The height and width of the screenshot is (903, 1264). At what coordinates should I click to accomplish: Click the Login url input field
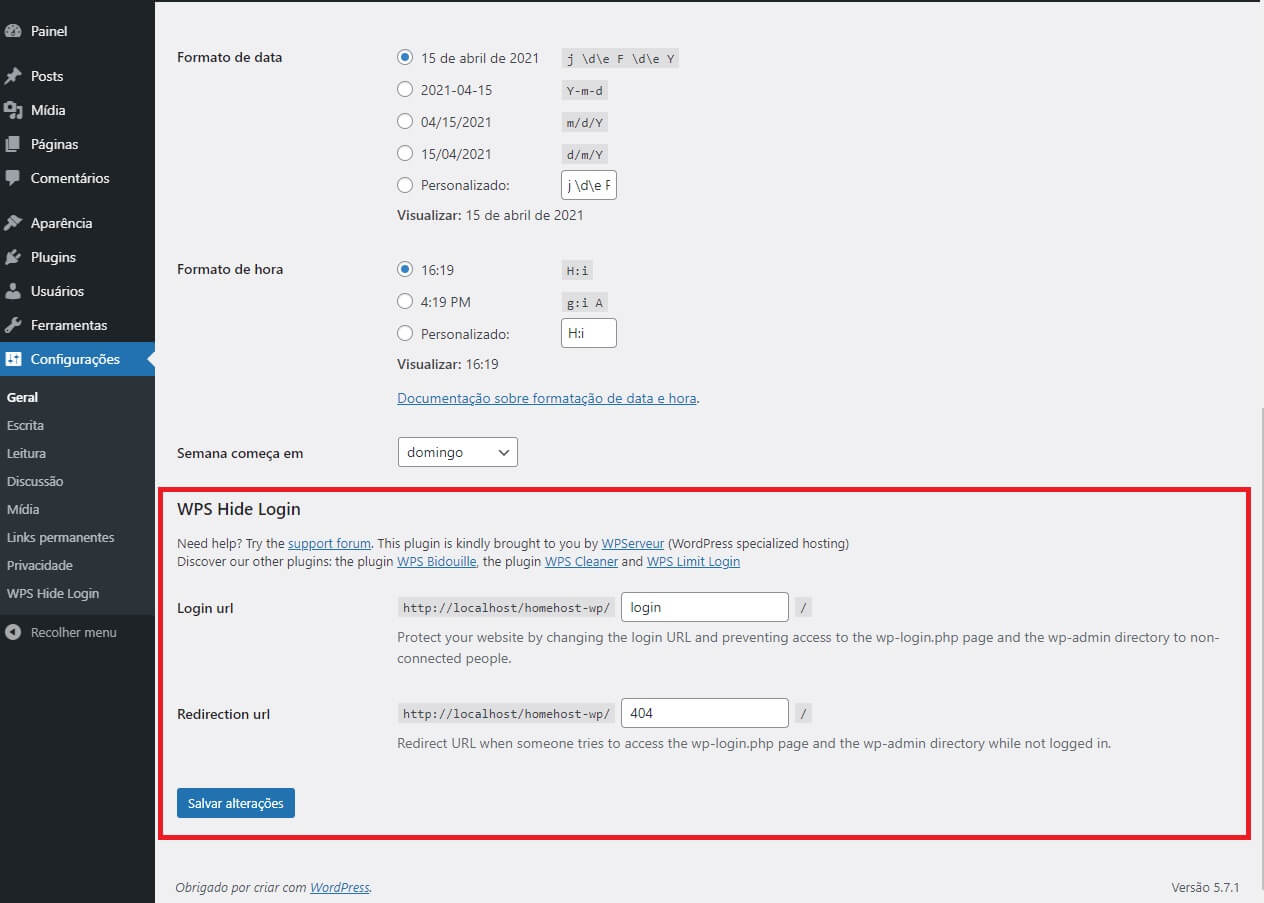click(x=705, y=607)
